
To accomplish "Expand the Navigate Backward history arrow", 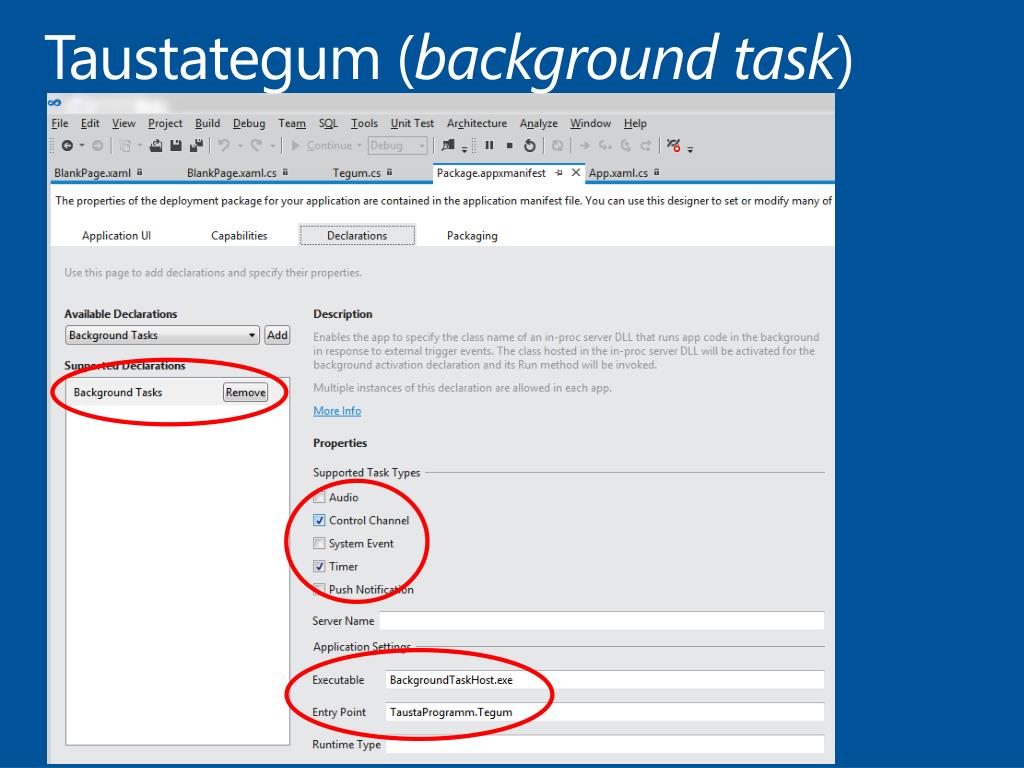I will (82, 146).
